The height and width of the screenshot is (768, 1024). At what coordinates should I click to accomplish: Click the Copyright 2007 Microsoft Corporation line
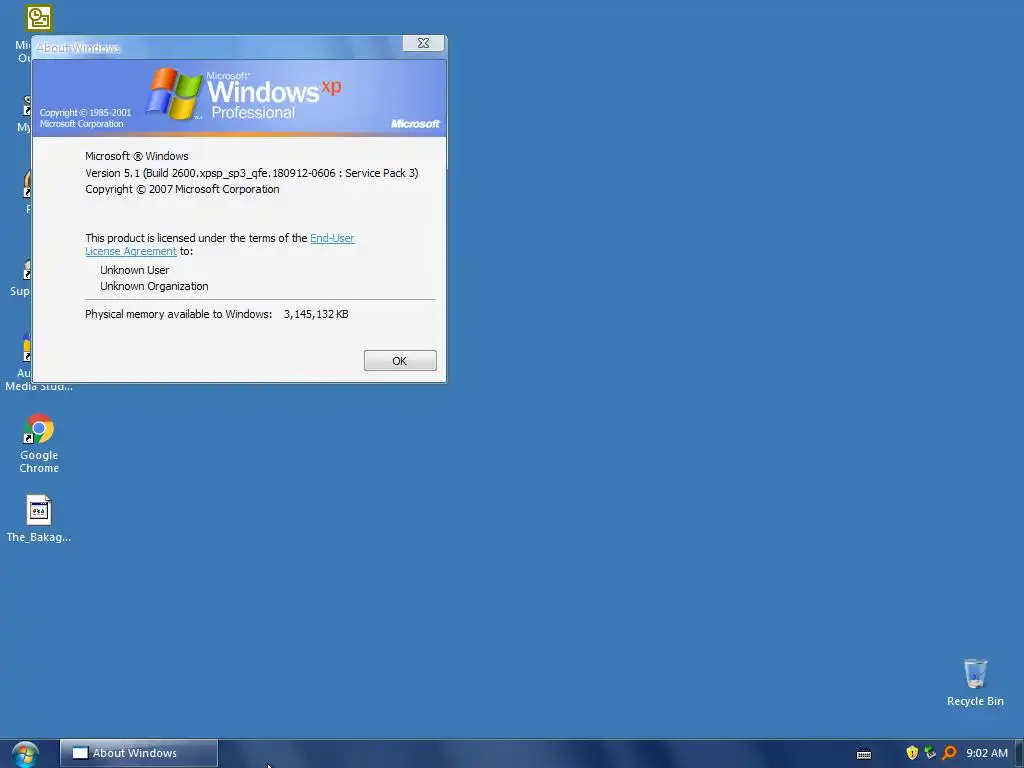[x=182, y=189]
